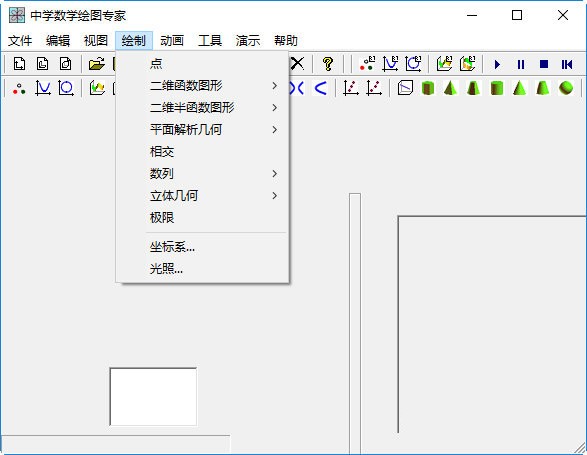Pause the animation with pause icon
This screenshot has width=587, height=455.
(521, 64)
